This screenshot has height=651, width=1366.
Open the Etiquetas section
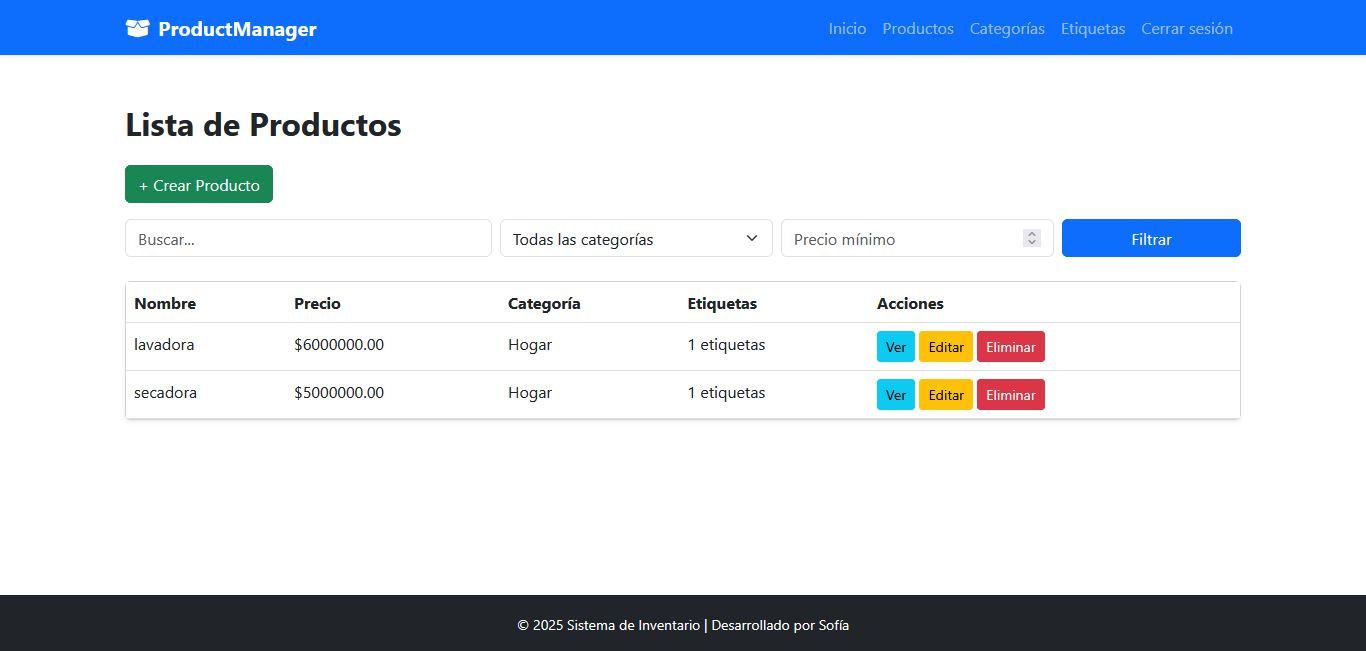[x=1093, y=29]
